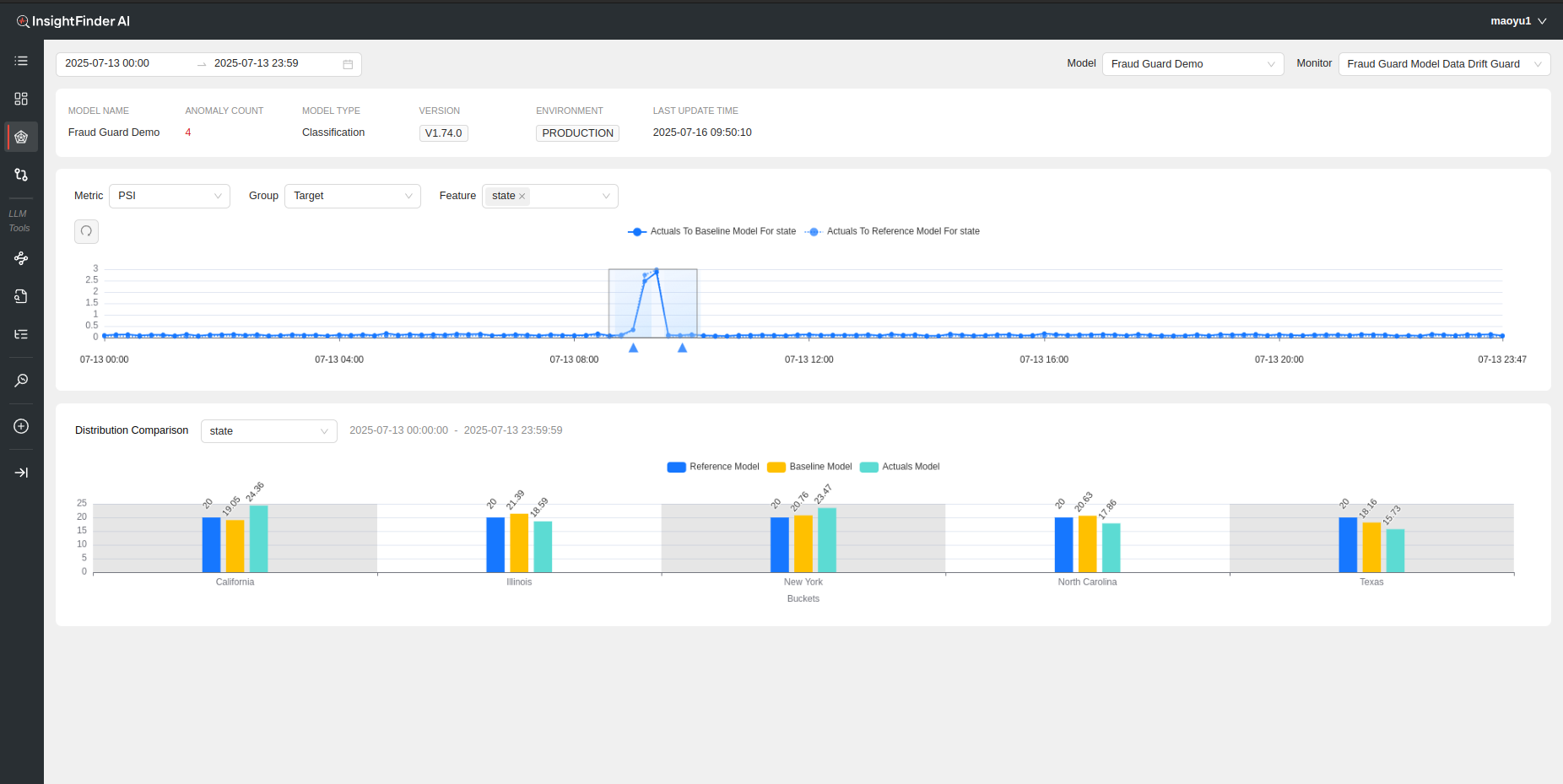1563x784 pixels.
Task: Toggle Actuals To Reference Model legend series
Action: point(893,231)
